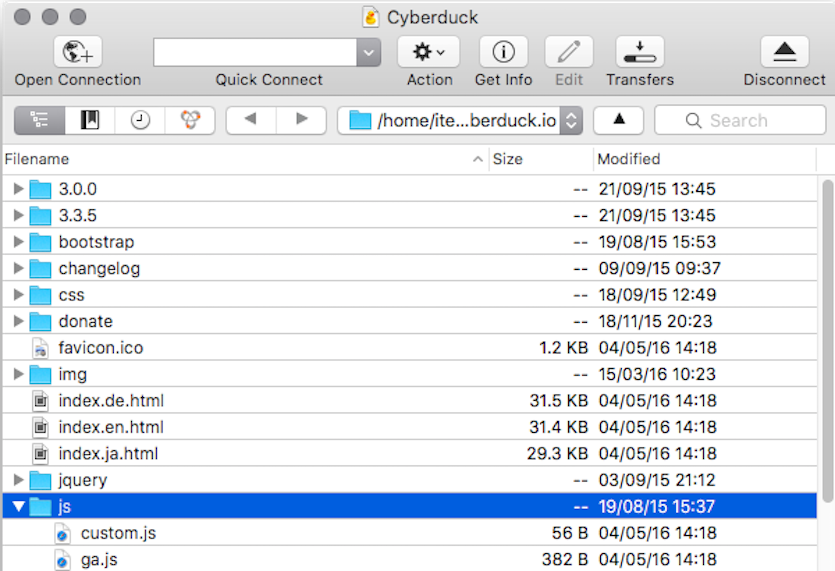This screenshot has height=571, width=835.
Task: Switch to the Bookmarks view
Action: tap(89, 120)
